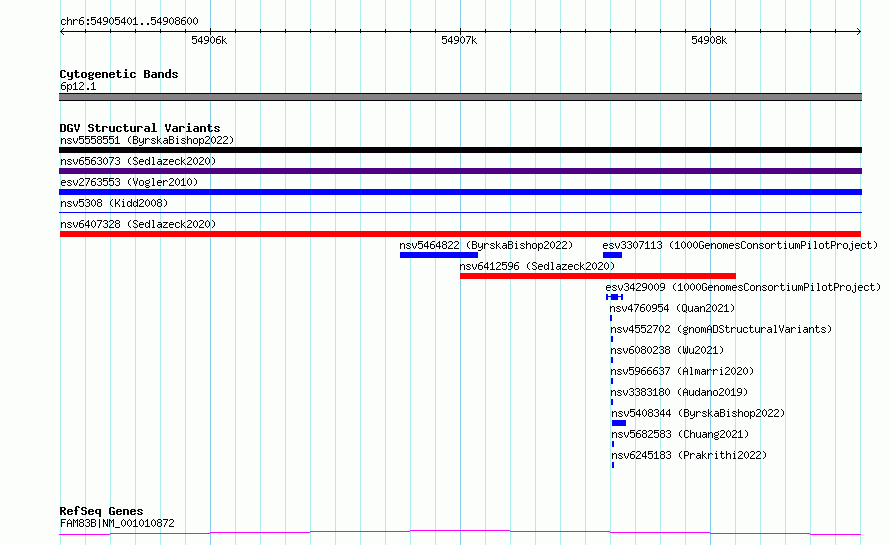
Task: Select the thick blue esv2763553 bar
Action: (460, 192)
